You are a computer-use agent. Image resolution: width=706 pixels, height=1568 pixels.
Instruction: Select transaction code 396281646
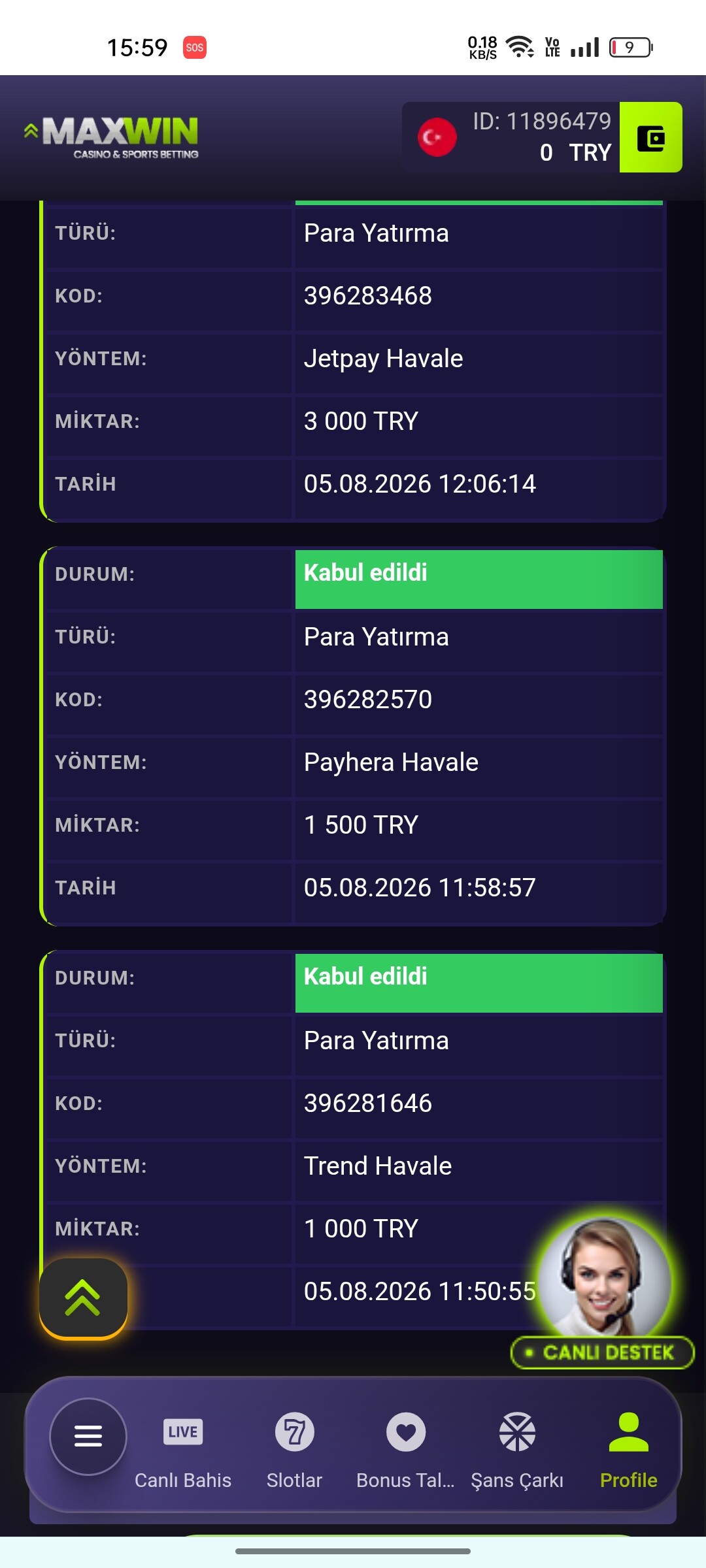click(x=367, y=1103)
